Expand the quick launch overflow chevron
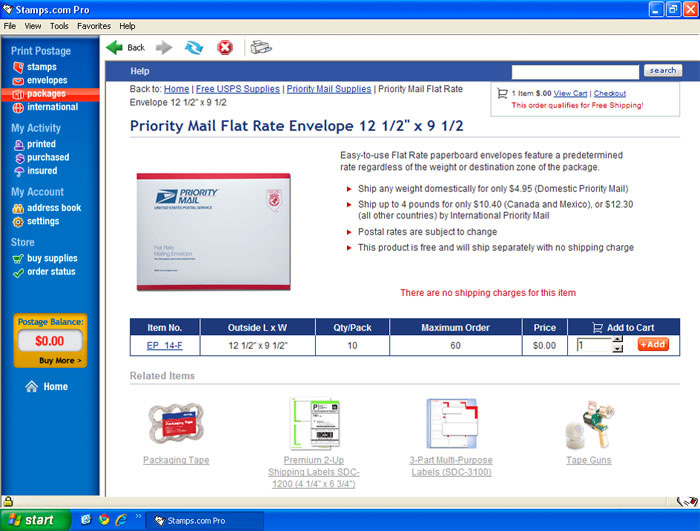This screenshot has height=531, width=700. (x=138, y=517)
